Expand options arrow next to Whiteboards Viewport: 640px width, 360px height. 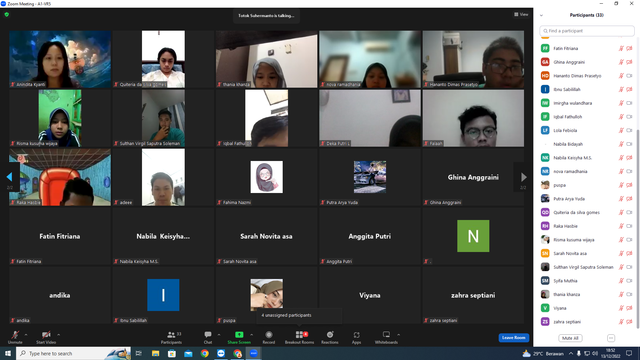(398, 335)
